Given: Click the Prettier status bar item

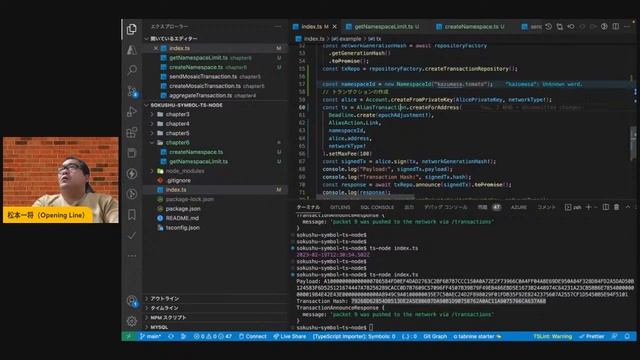Looking at the screenshot, I should tap(591, 337).
